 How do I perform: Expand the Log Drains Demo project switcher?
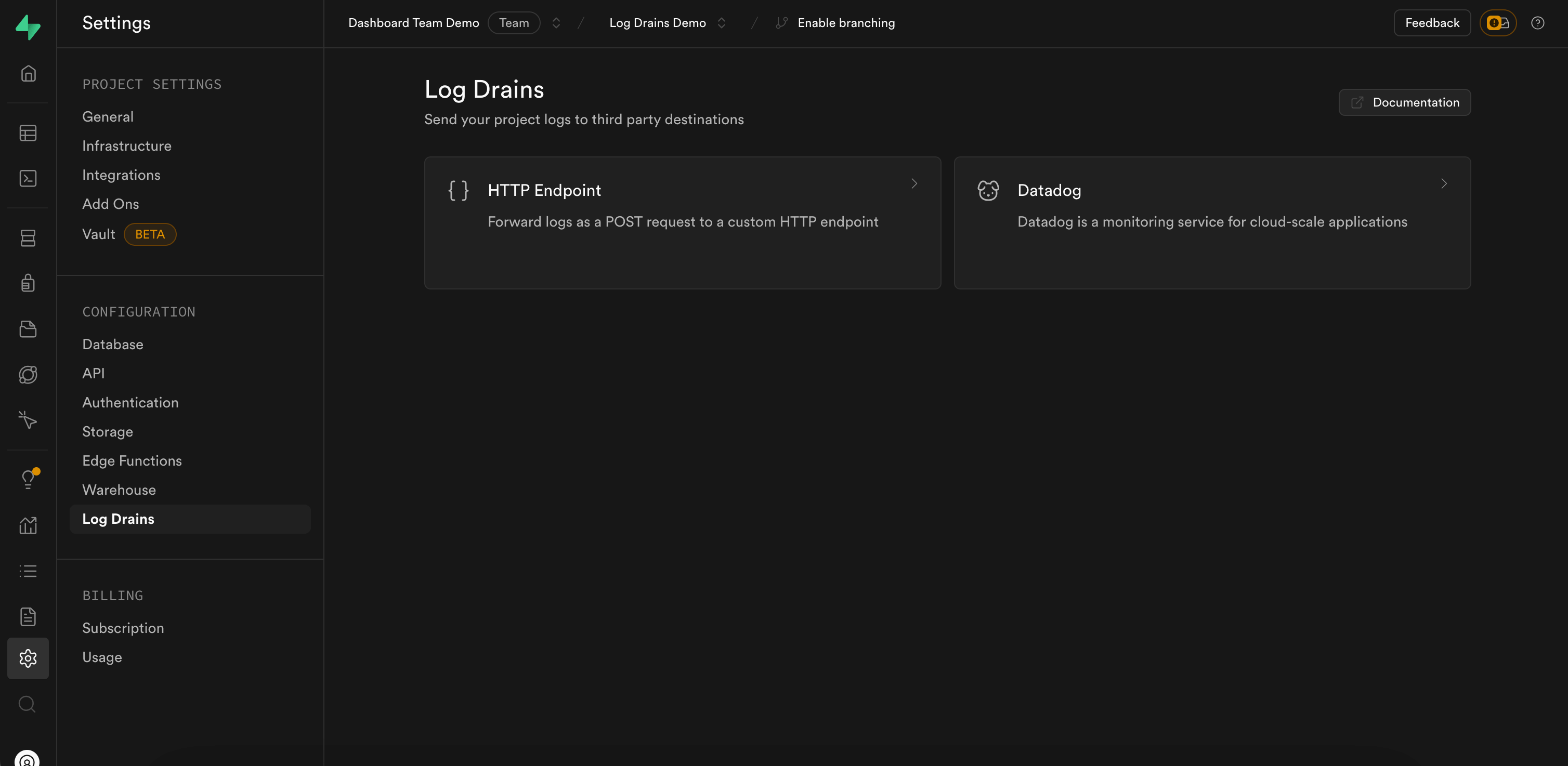tap(721, 23)
